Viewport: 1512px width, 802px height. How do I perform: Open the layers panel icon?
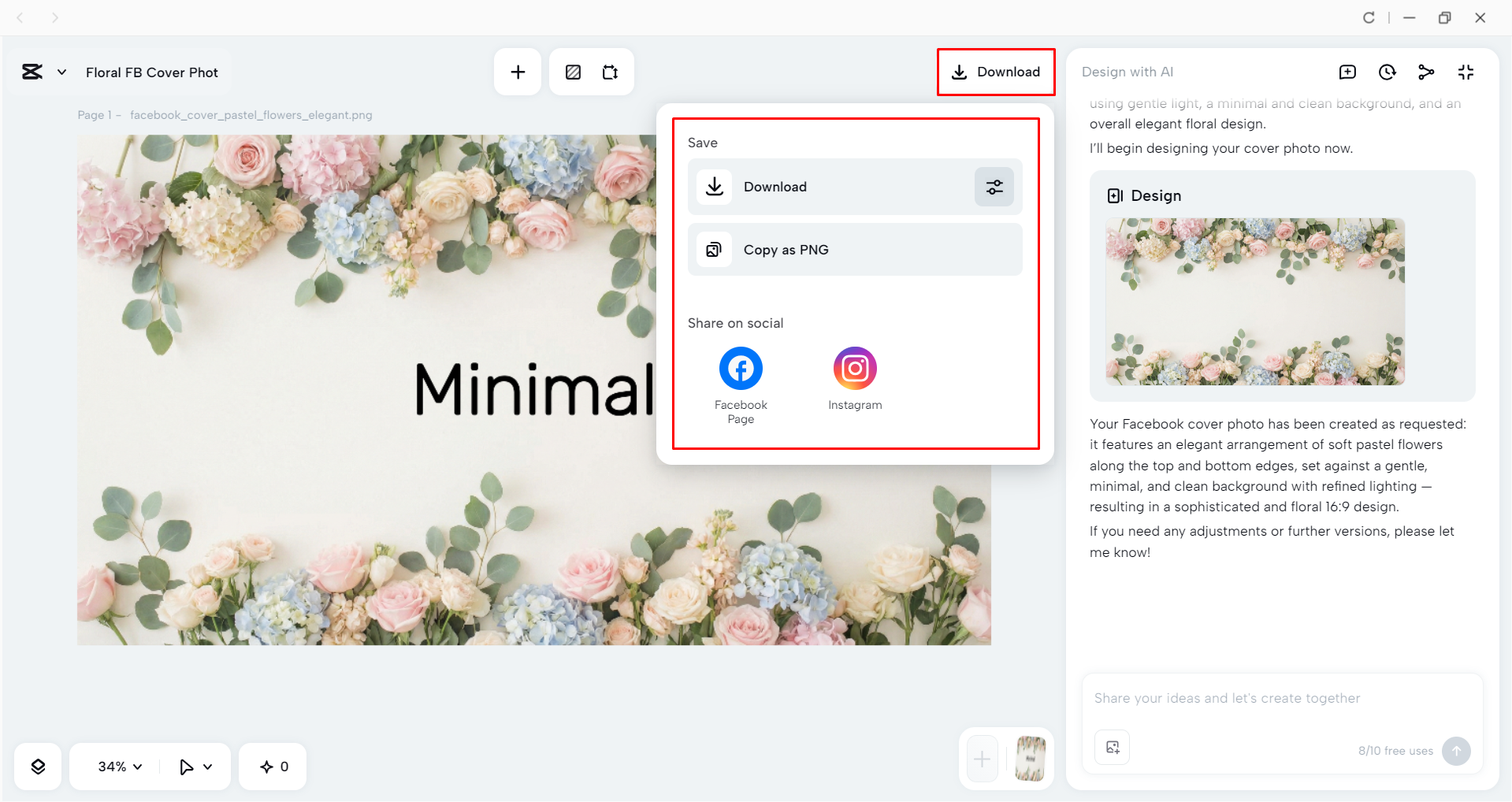point(38,767)
